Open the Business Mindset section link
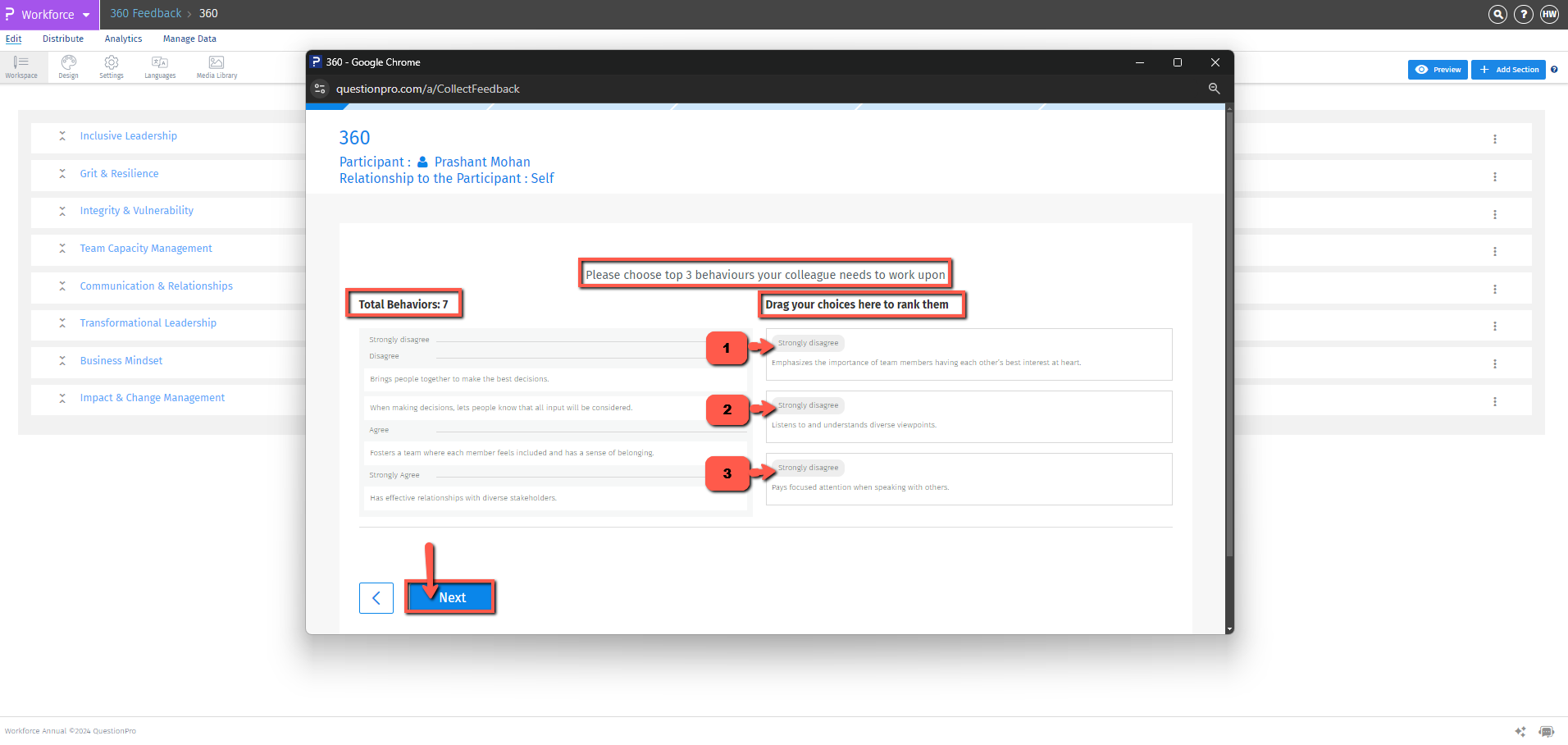Image resolution: width=1568 pixels, height=745 pixels. coord(121,361)
